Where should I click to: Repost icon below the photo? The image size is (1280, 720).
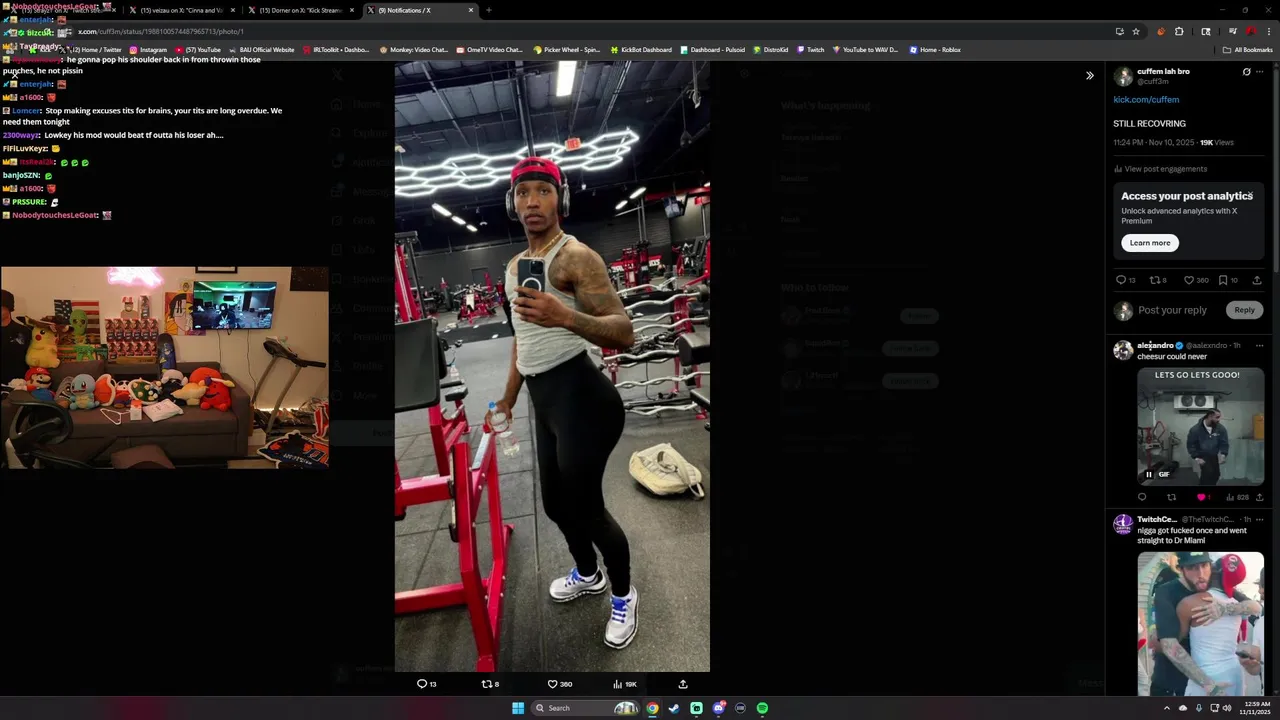487,684
